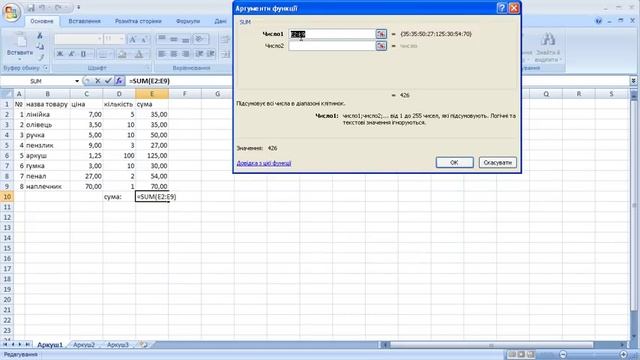The image size is (640, 360).
Task: Open the Дані ribbon tab
Action: [x=220, y=21]
